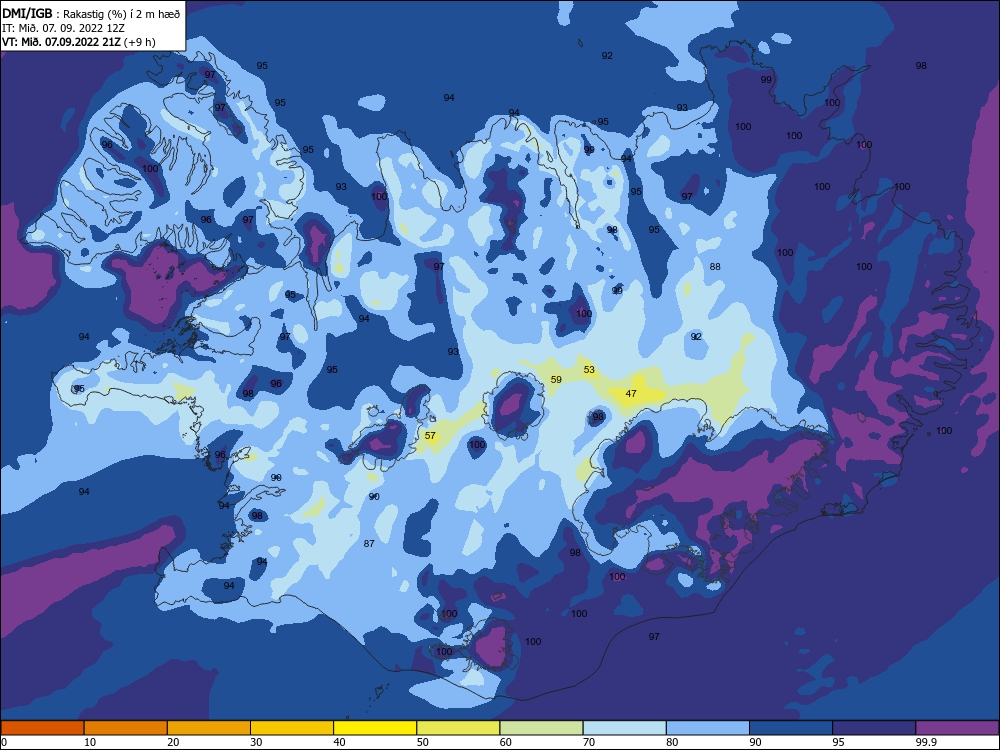Click the 97 value in the sea south of Iceland

point(654,636)
